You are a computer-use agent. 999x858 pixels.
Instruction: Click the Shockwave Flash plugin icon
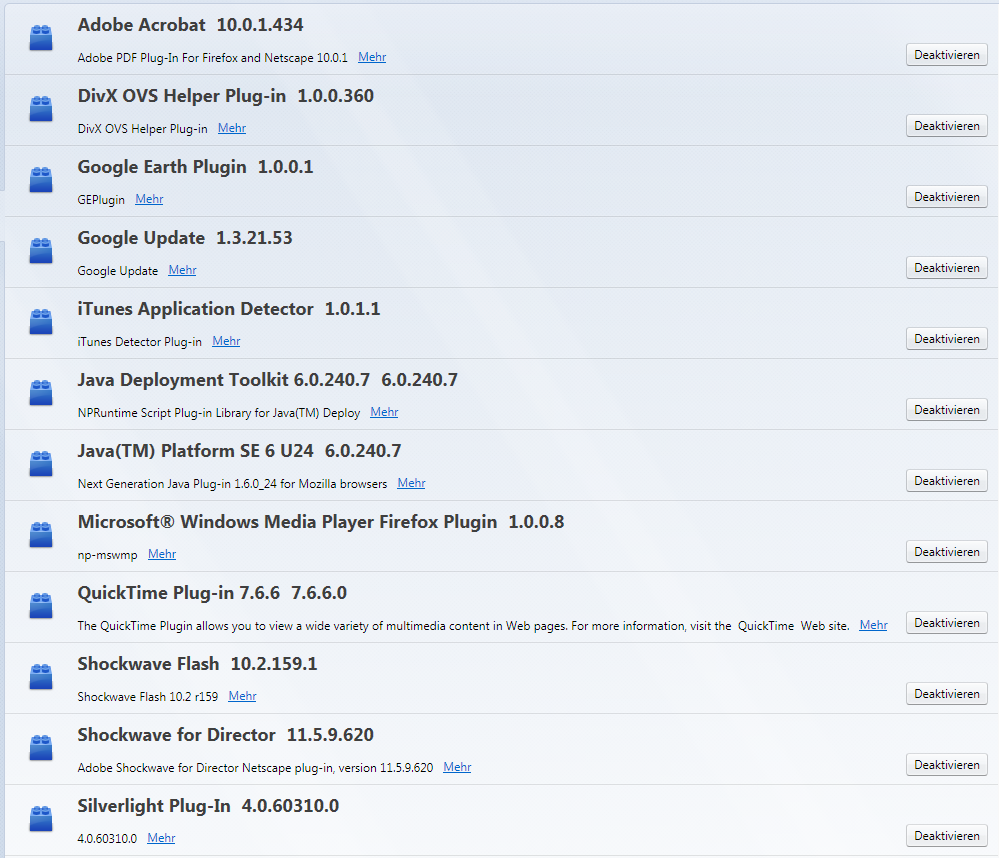tap(41, 676)
